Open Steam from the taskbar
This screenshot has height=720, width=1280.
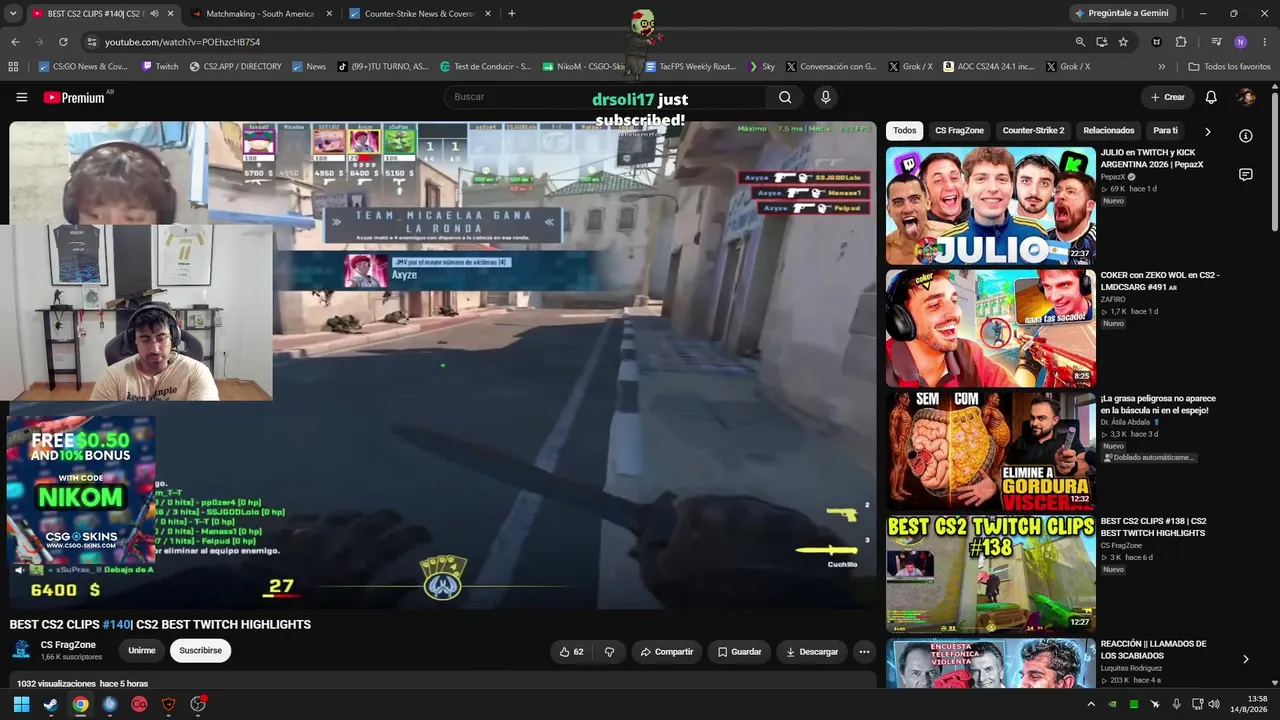51,704
